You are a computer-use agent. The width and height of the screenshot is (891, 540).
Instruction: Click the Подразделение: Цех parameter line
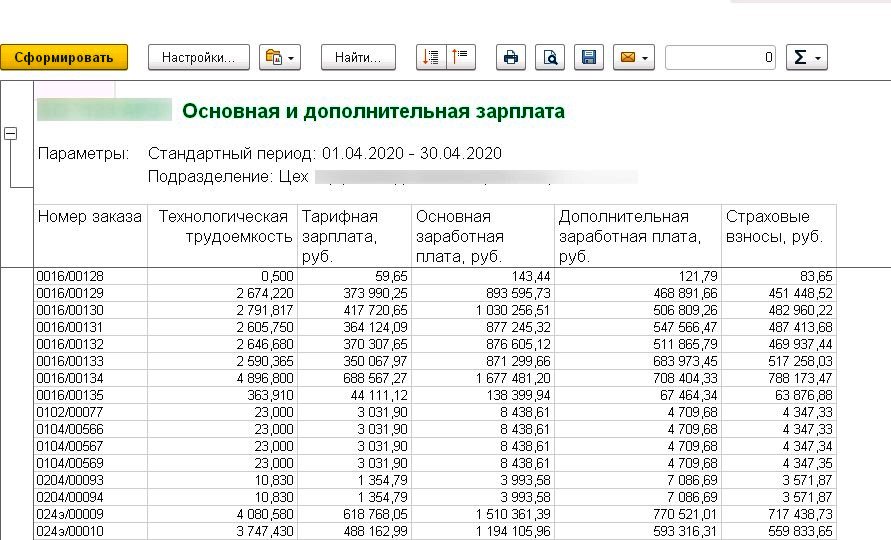click(x=228, y=177)
